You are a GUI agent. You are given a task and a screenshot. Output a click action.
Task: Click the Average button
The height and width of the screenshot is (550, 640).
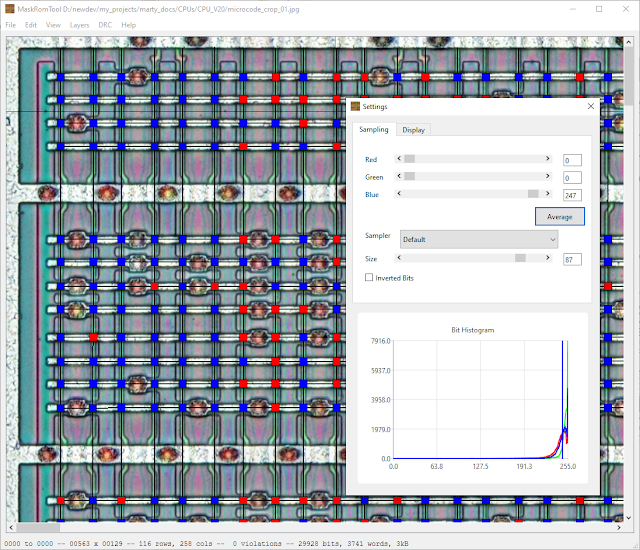[560, 217]
